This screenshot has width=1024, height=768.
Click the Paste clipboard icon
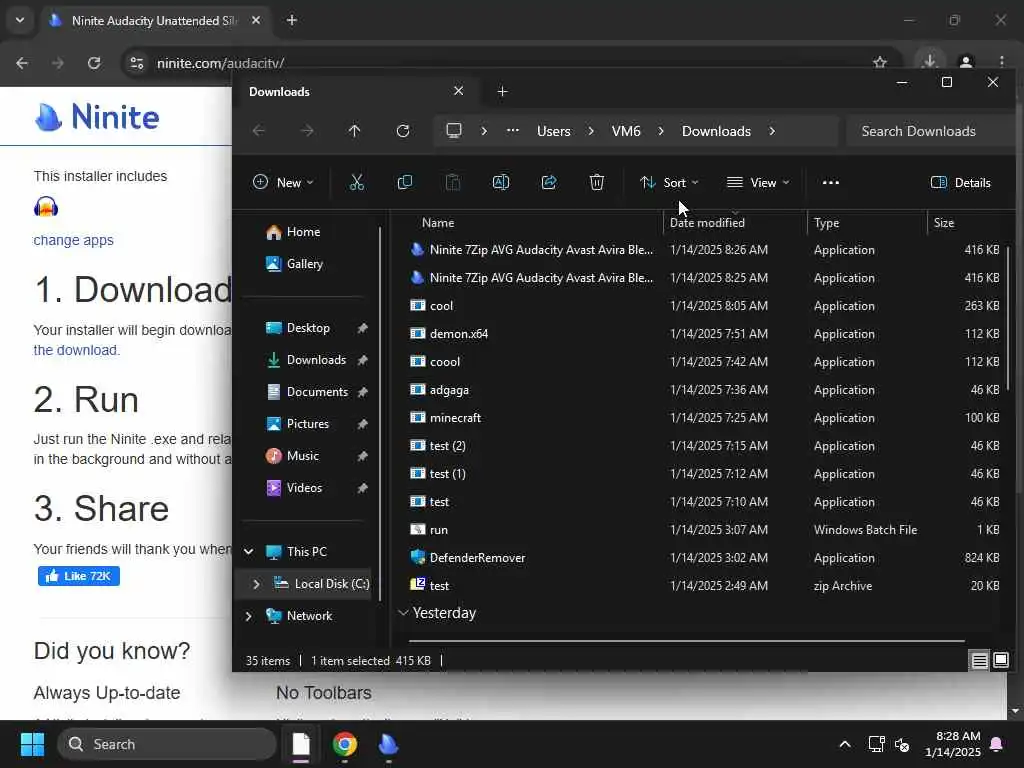click(453, 183)
